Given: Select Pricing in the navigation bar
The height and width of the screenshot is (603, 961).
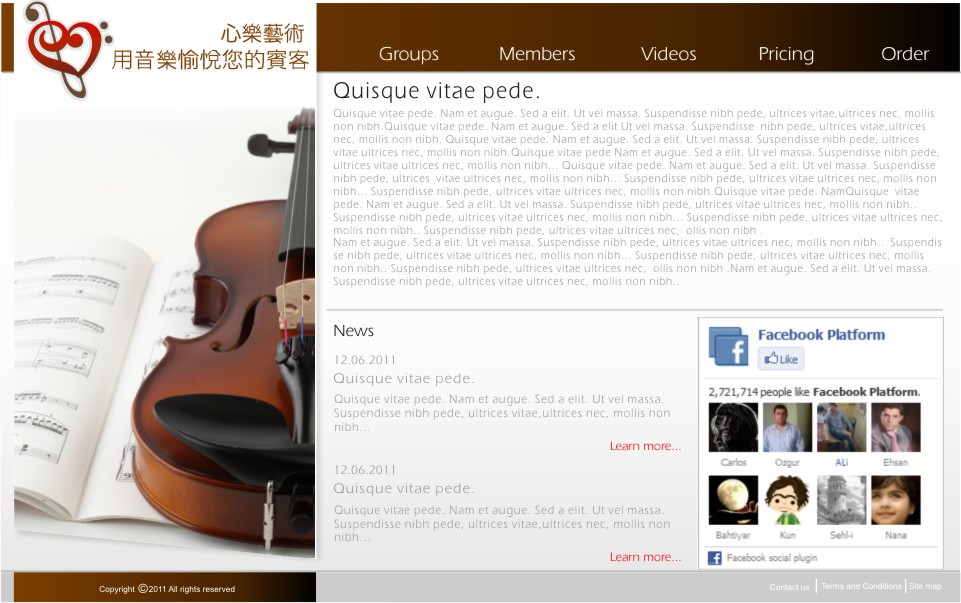Looking at the screenshot, I should tap(786, 55).
